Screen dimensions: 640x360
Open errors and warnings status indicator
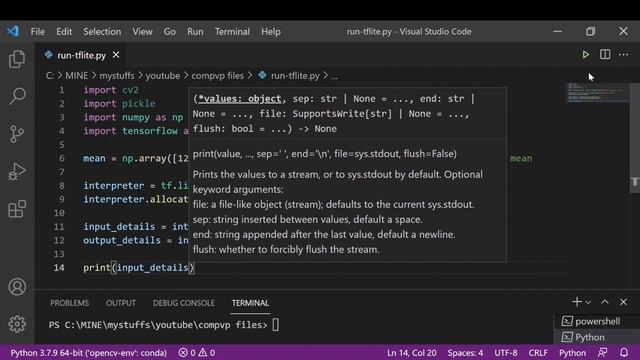197,353
